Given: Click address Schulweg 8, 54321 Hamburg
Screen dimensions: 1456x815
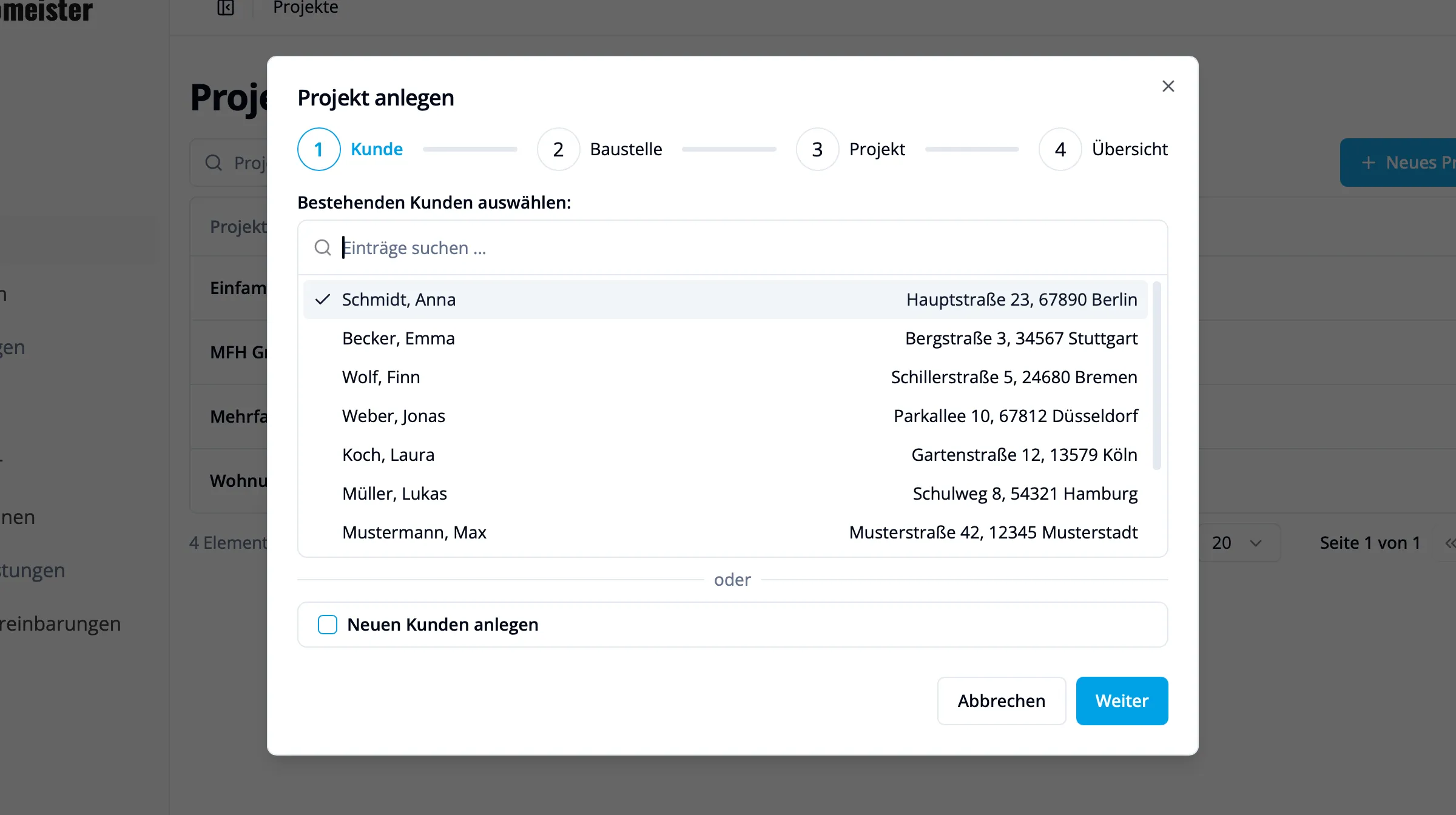Looking at the screenshot, I should pos(1025,494).
